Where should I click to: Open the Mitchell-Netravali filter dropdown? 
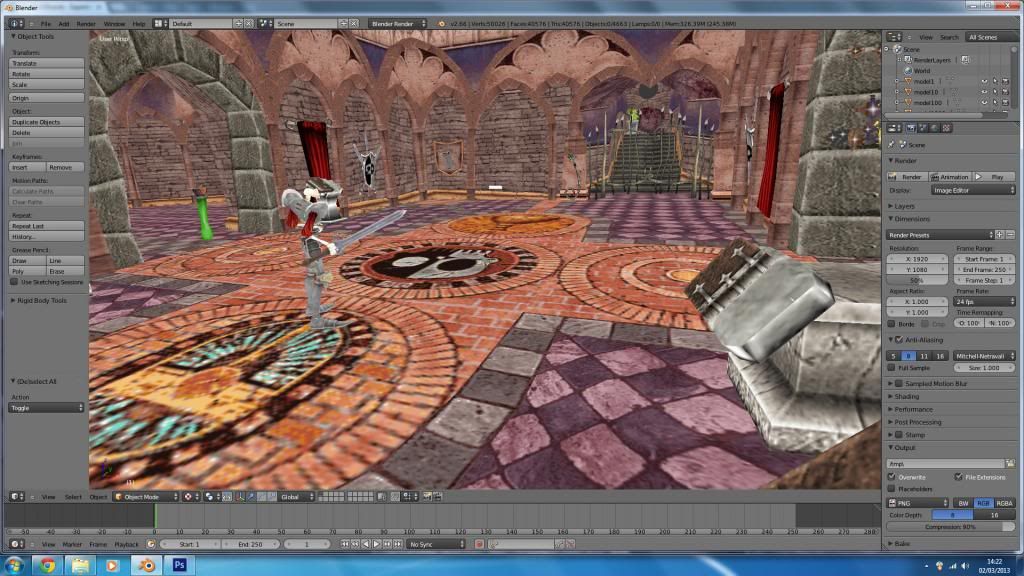[984, 356]
